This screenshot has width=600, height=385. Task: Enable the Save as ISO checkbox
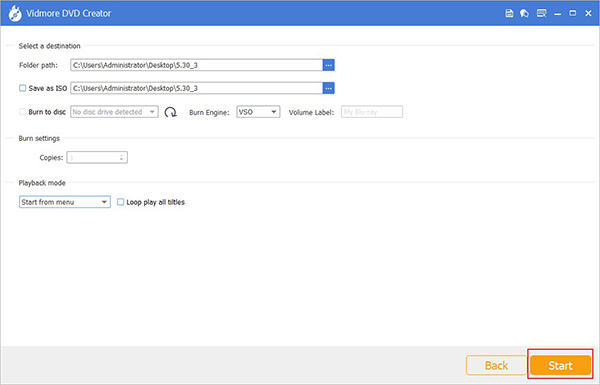tap(23, 88)
